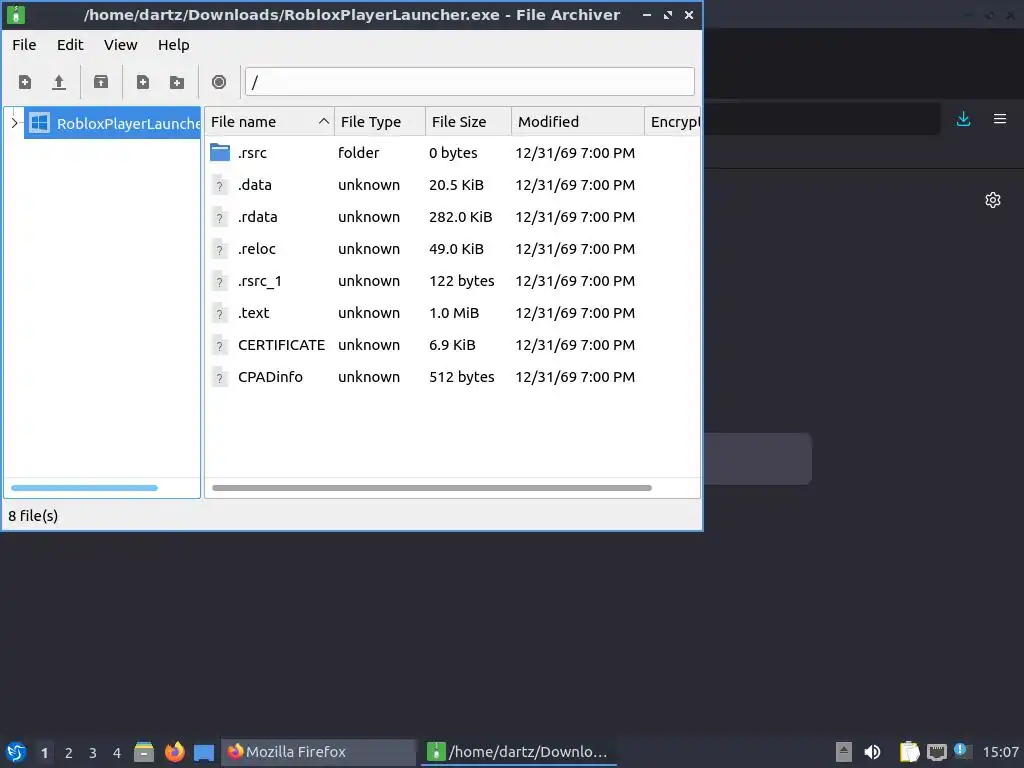This screenshot has height=768, width=1024.
Task: Click the Stop operation toolbar icon
Action: pos(219,82)
